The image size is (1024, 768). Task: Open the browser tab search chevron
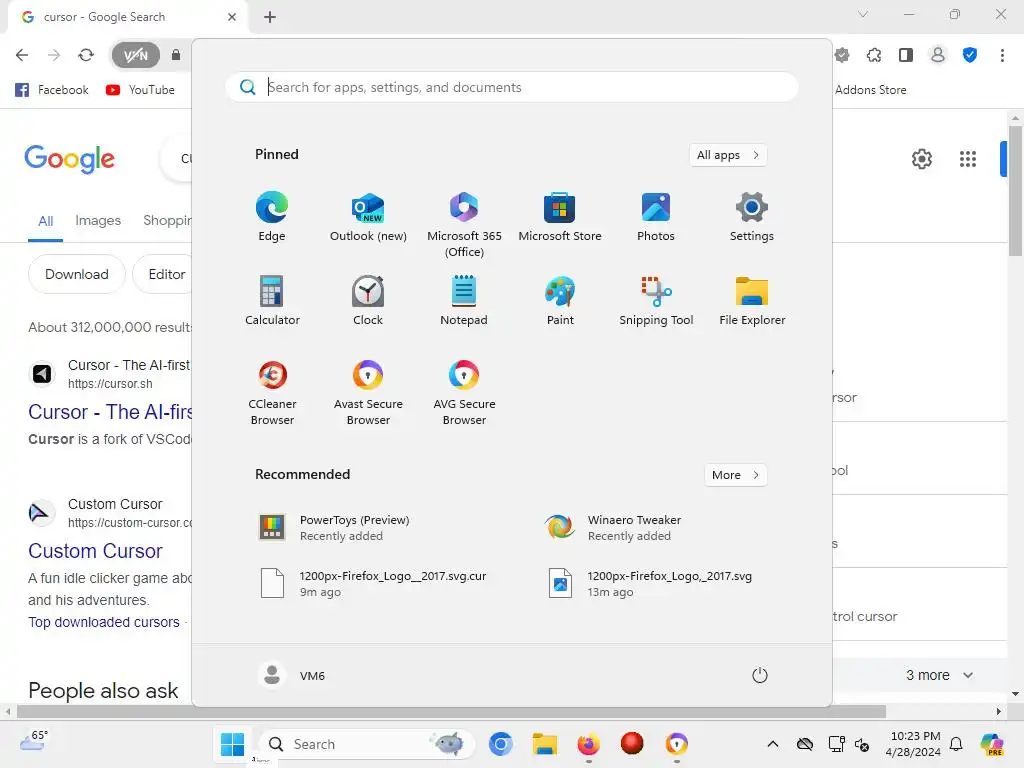pyautogui.click(x=863, y=14)
